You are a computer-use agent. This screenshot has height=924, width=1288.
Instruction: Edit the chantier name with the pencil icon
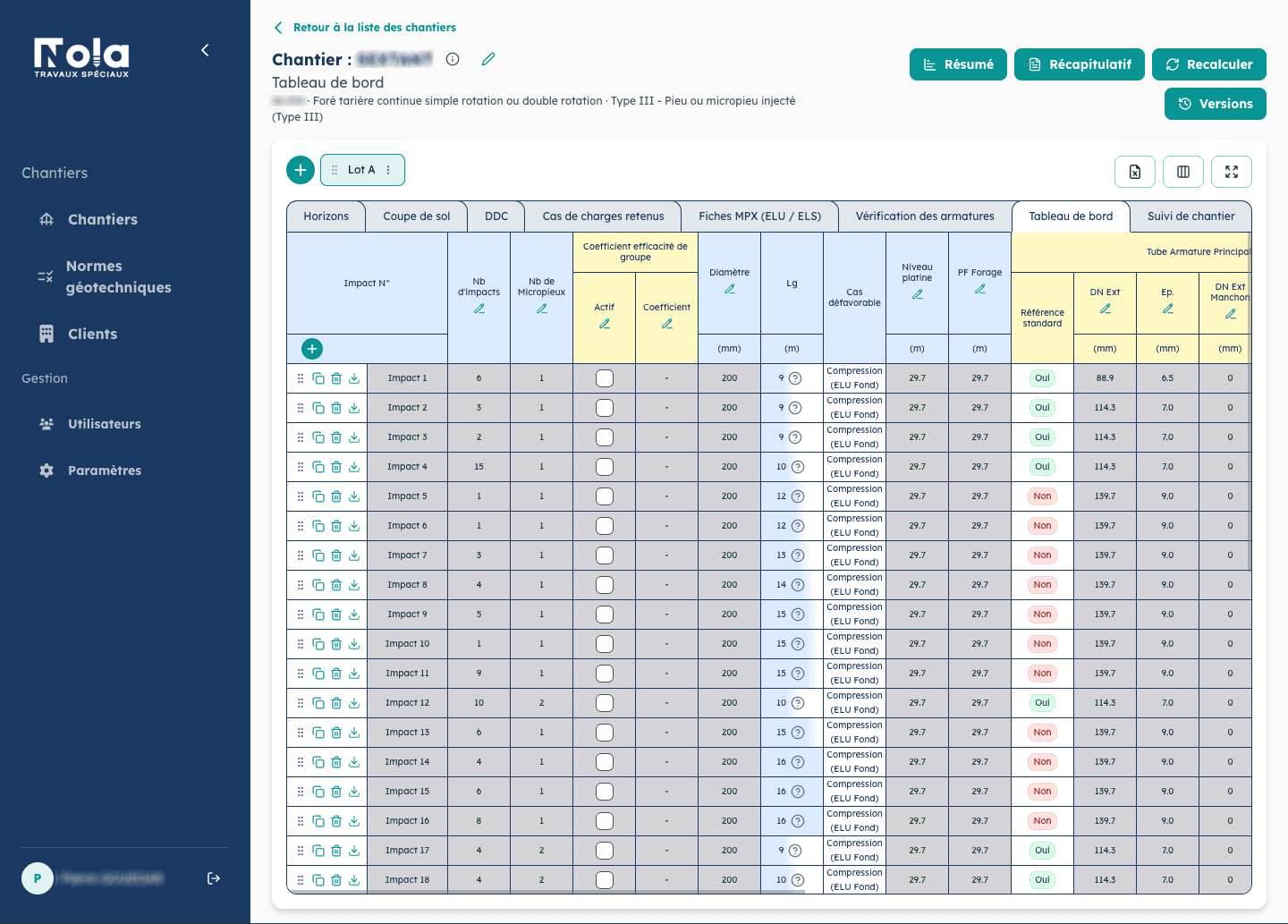click(x=488, y=59)
